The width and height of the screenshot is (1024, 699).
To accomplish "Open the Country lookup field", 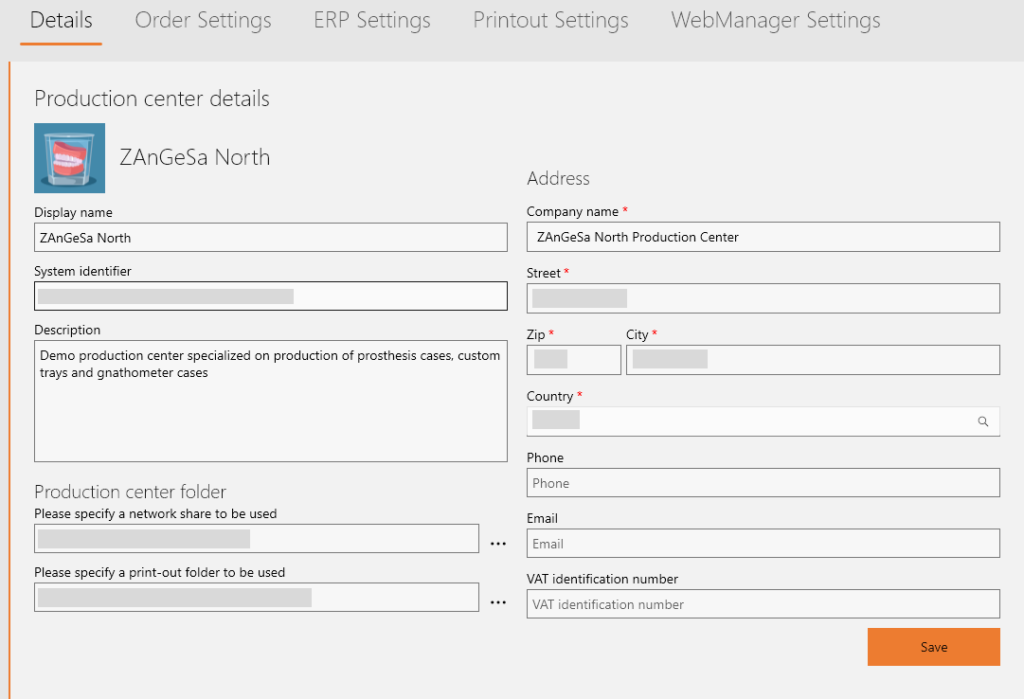I will (763, 421).
